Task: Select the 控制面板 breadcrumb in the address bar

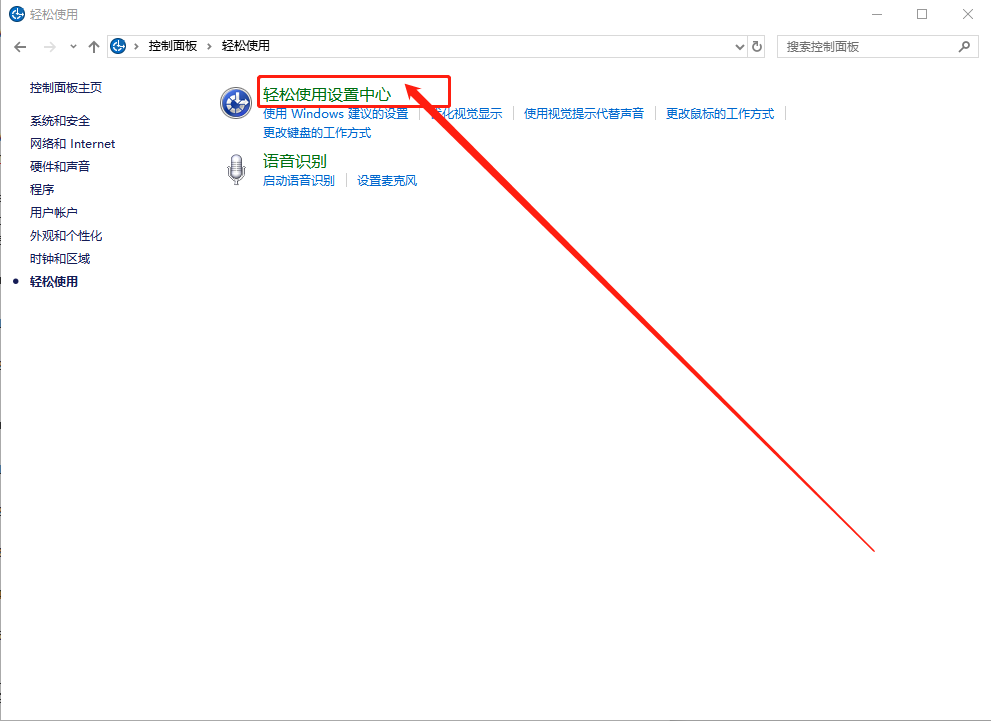Action: pos(172,46)
